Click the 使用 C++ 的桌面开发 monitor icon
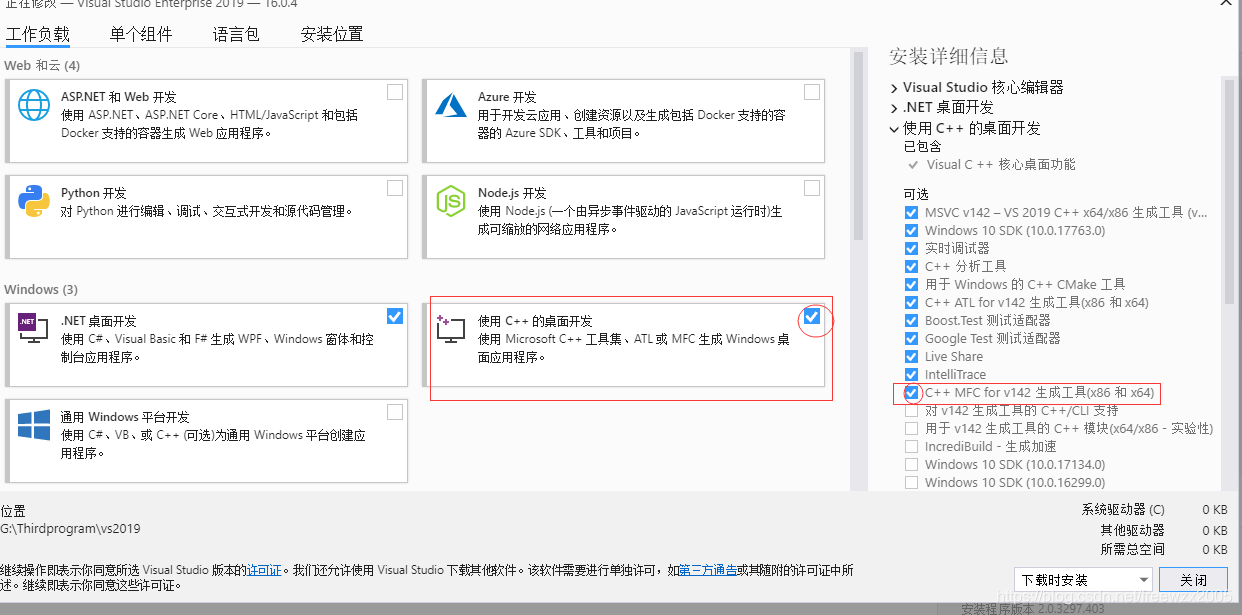Screen dimensions: 1242x615 click(x=452, y=327)
